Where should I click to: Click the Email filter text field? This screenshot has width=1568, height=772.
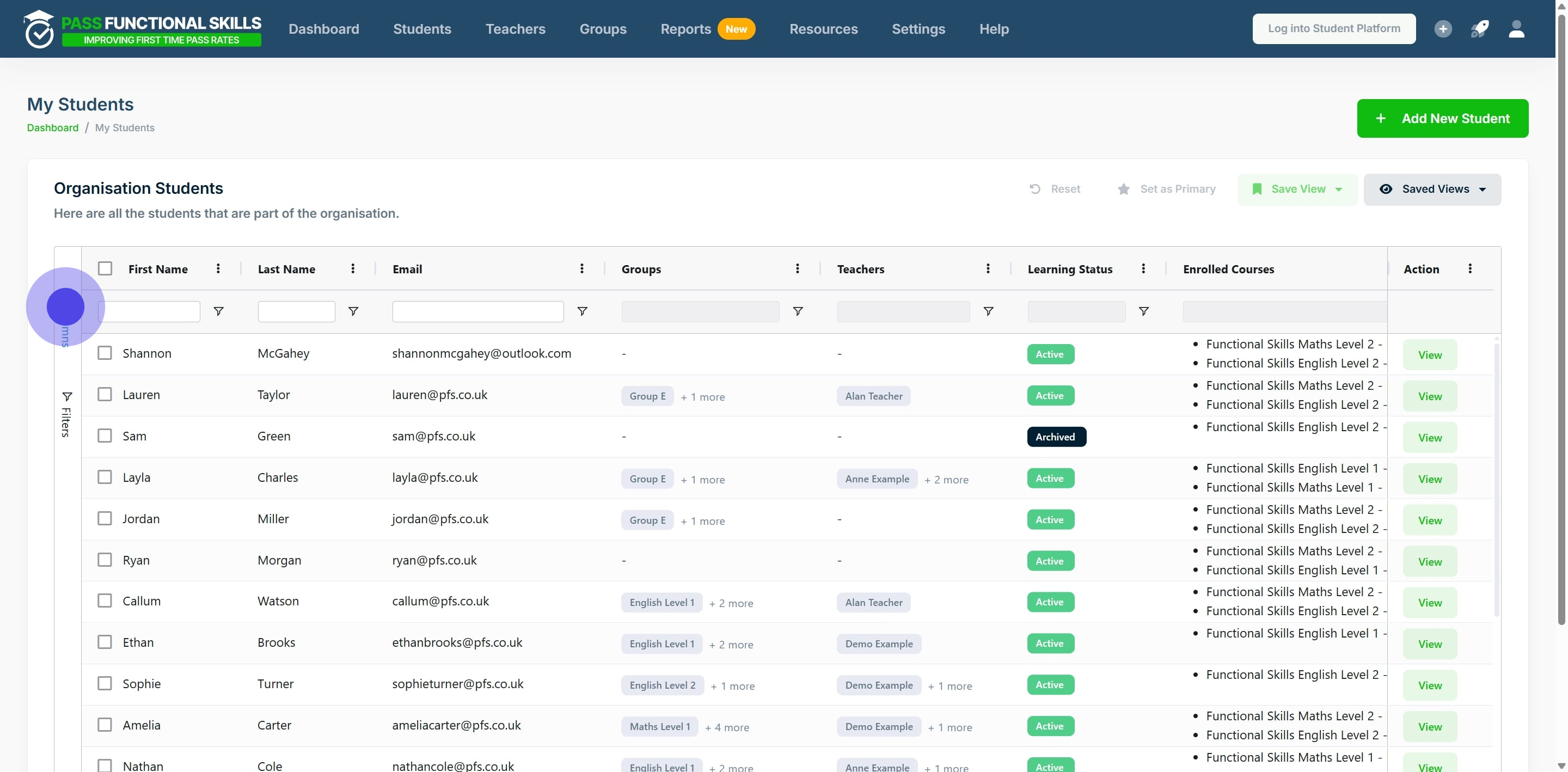point(478,311)
